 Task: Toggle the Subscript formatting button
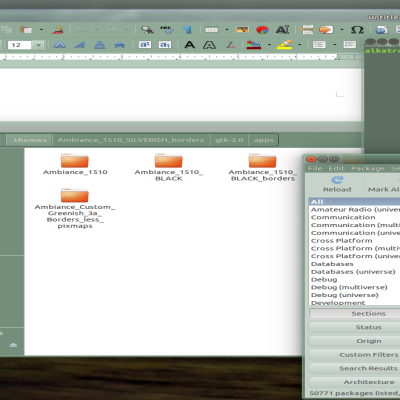[x=165, y=44]
